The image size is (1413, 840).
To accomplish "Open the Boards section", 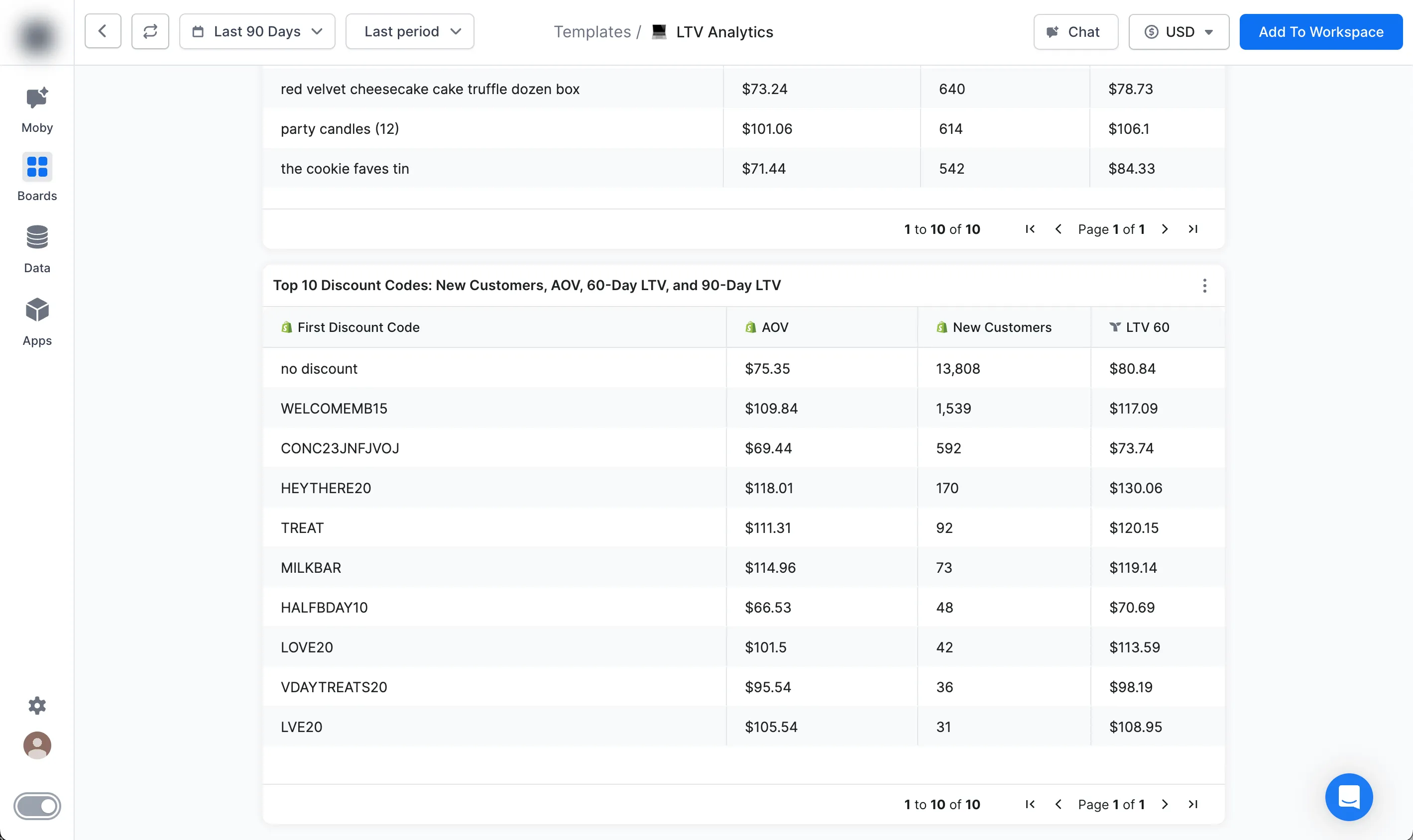I will [37, 177].
